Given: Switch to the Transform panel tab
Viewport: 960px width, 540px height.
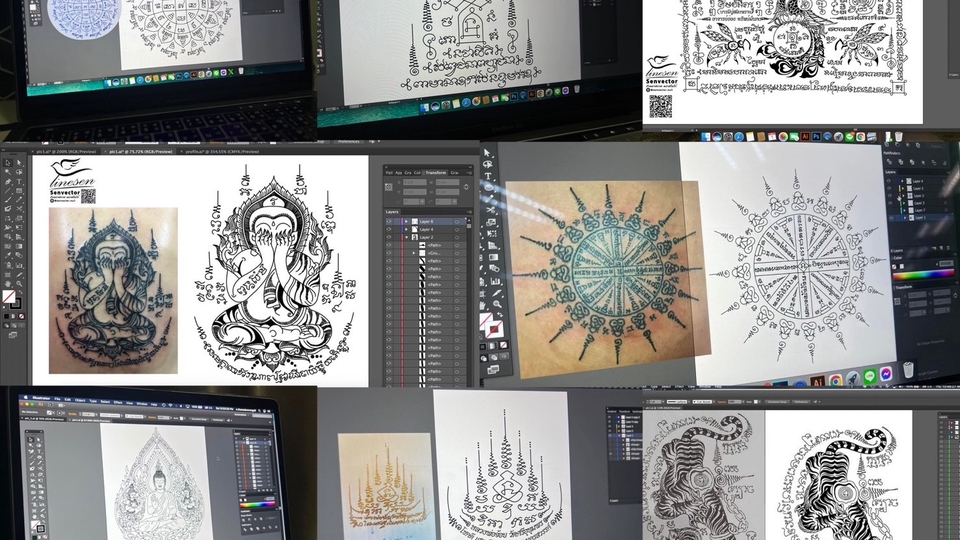Looking at the screenshot, I should (x=436, y=173).
